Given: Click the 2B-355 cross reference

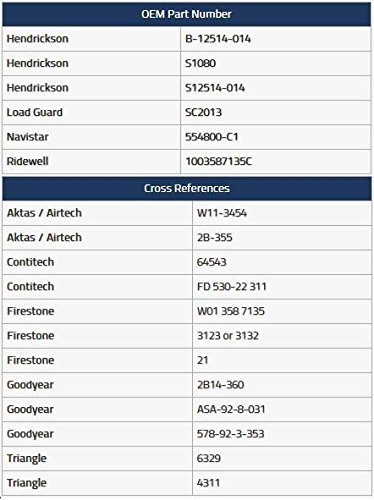Looking at the screenshot, I should click(214, 238).
